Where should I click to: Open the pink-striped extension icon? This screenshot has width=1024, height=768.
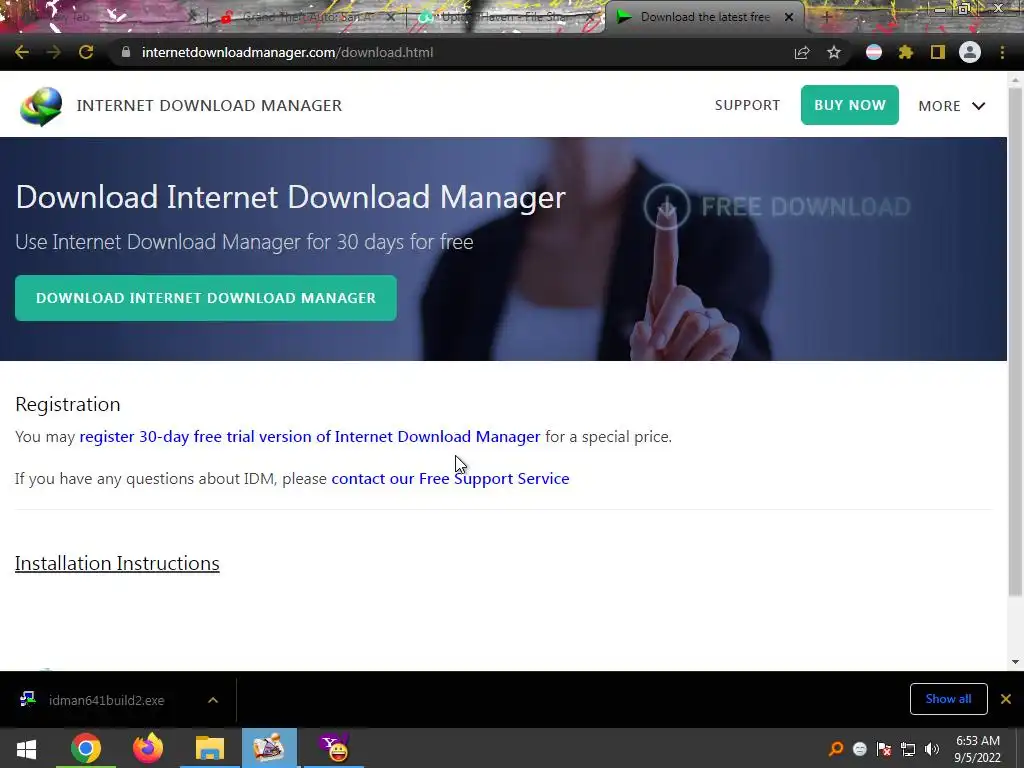tap(874, 52)
